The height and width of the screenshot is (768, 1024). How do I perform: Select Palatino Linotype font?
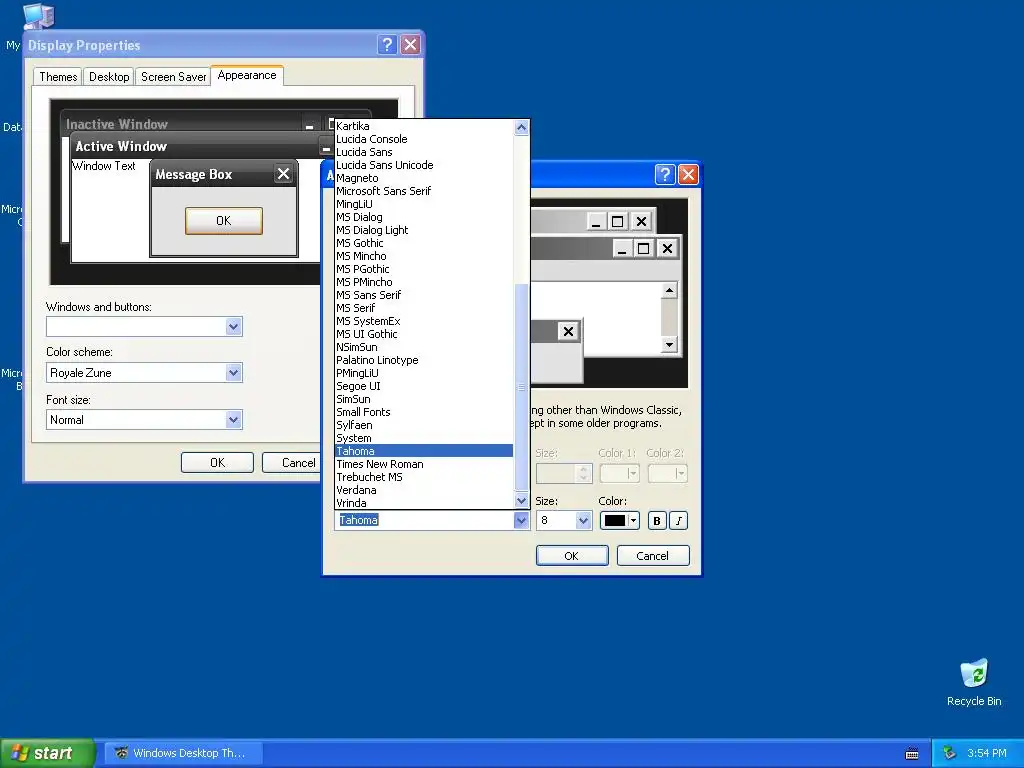pos(424,360)
